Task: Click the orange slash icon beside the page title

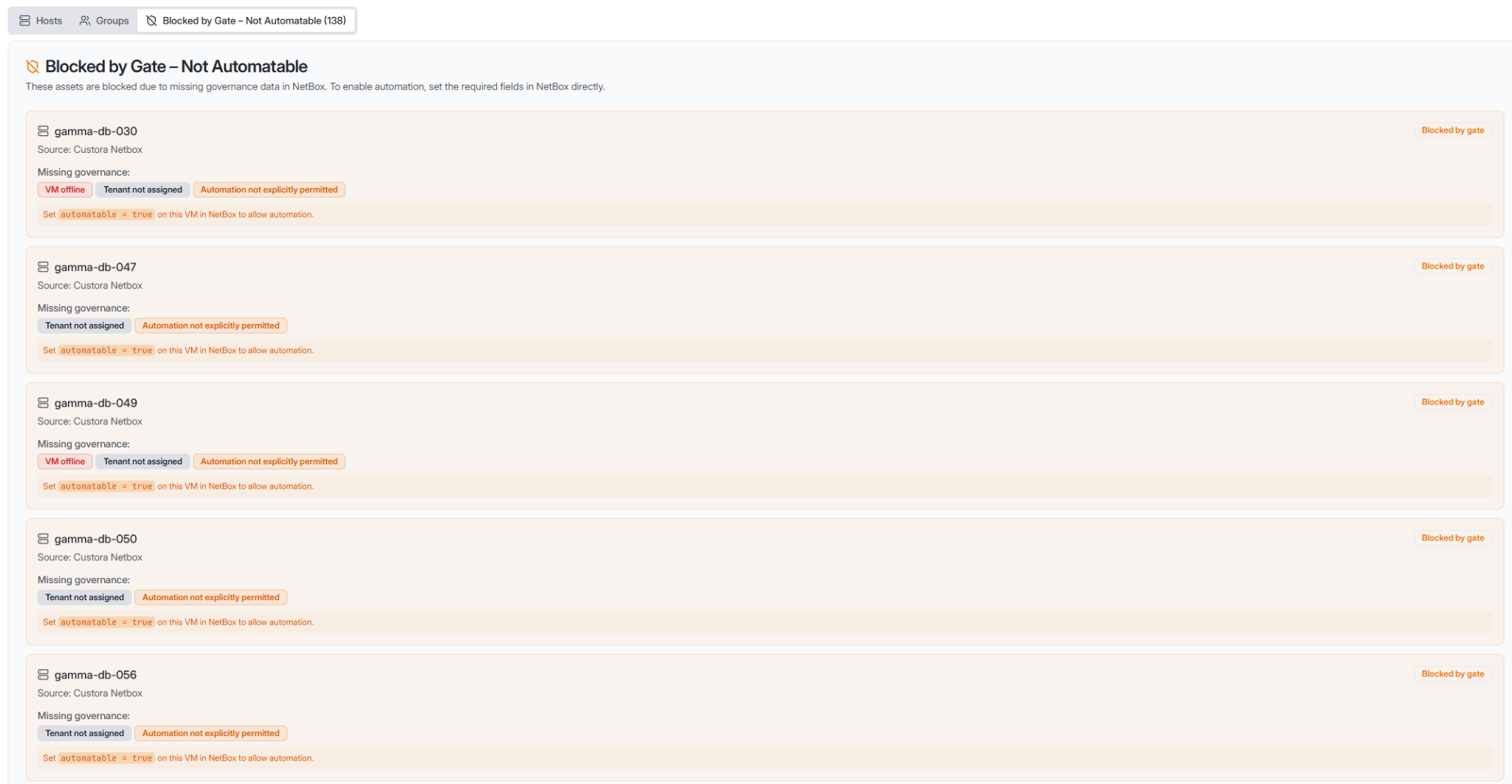Action: point(32,66)
